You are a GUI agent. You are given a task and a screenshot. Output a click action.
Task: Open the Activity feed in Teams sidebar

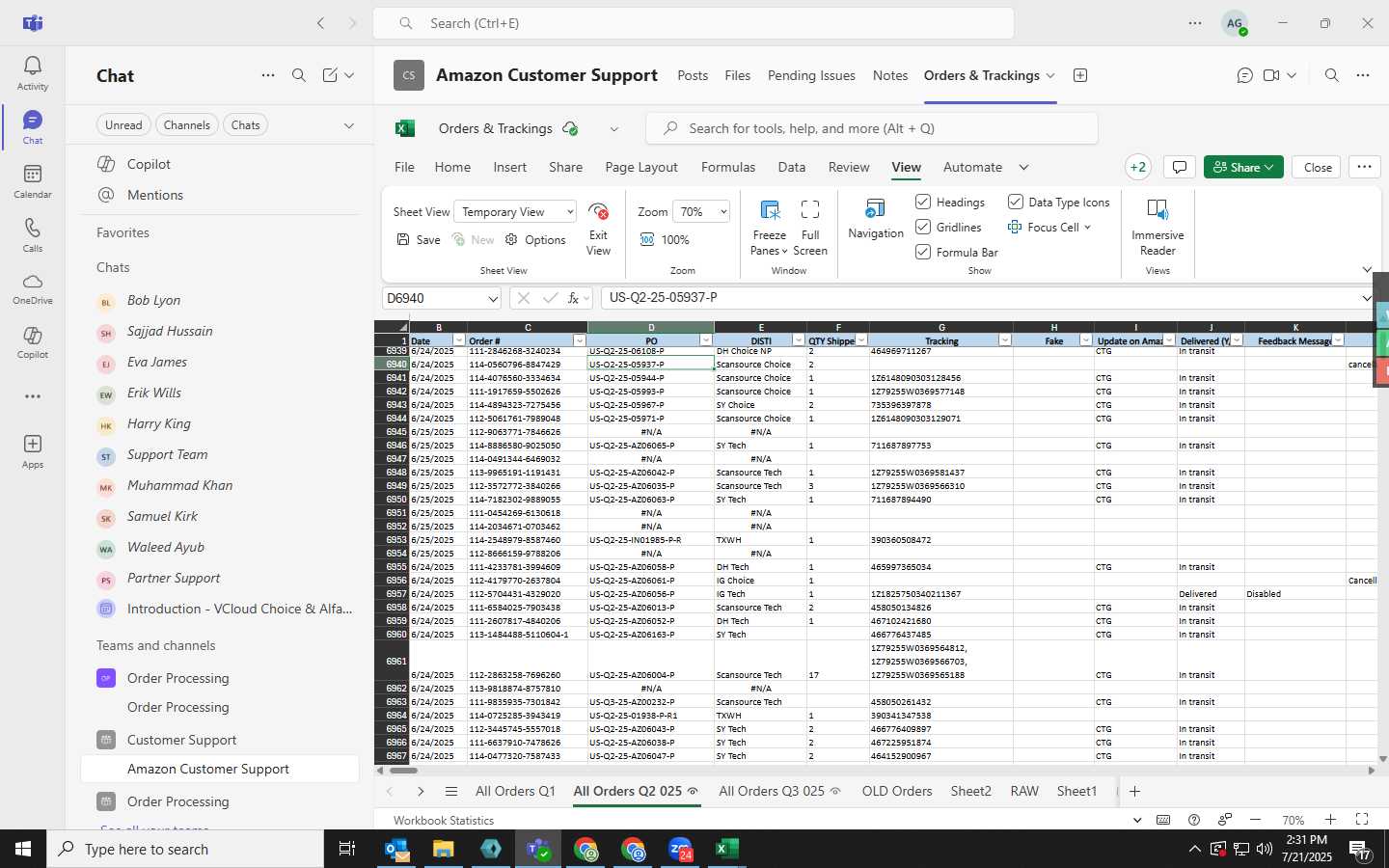(32, 73)
